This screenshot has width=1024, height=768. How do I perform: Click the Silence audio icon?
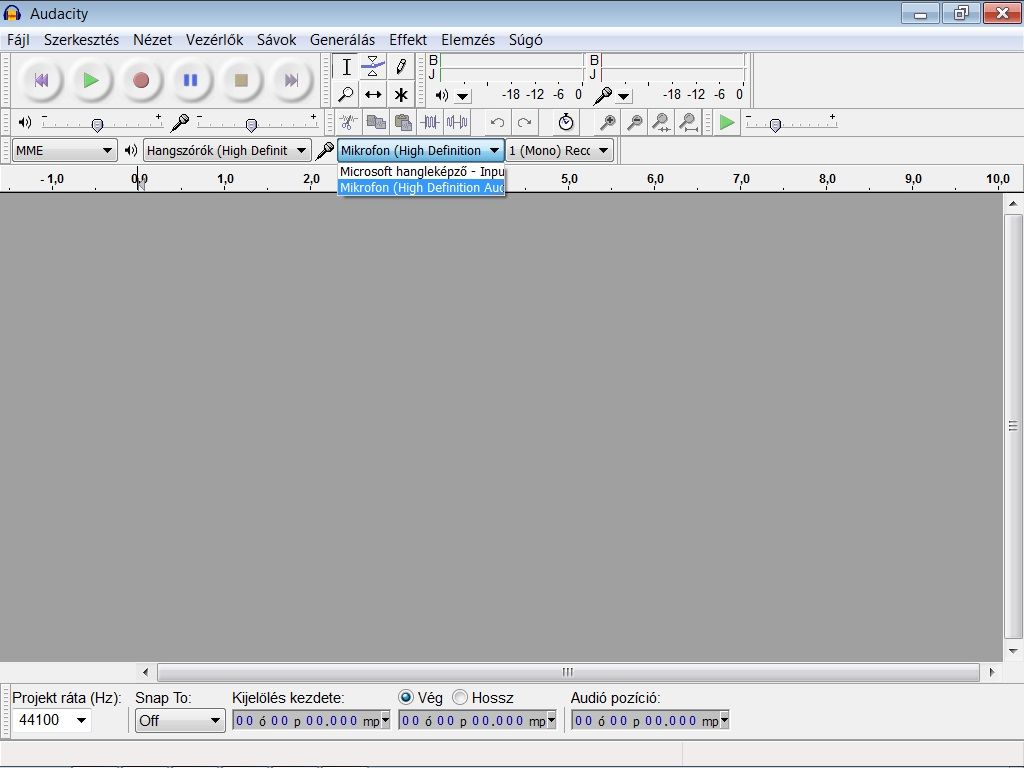tap(457, 122)
